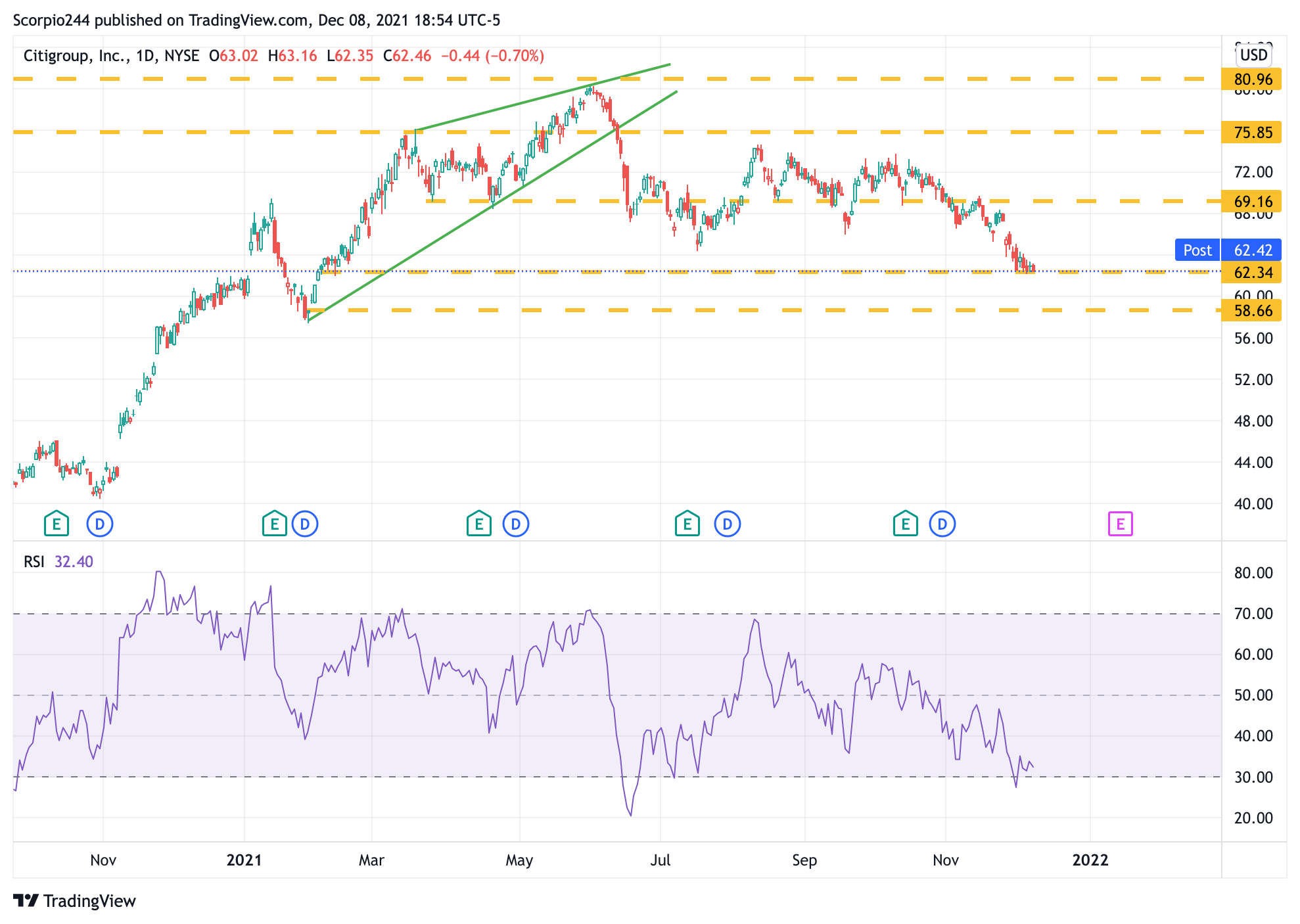Viewport: 1300px width, 924px height.
Task: Click the earnings E icon near October
Action: pos(906,524)
